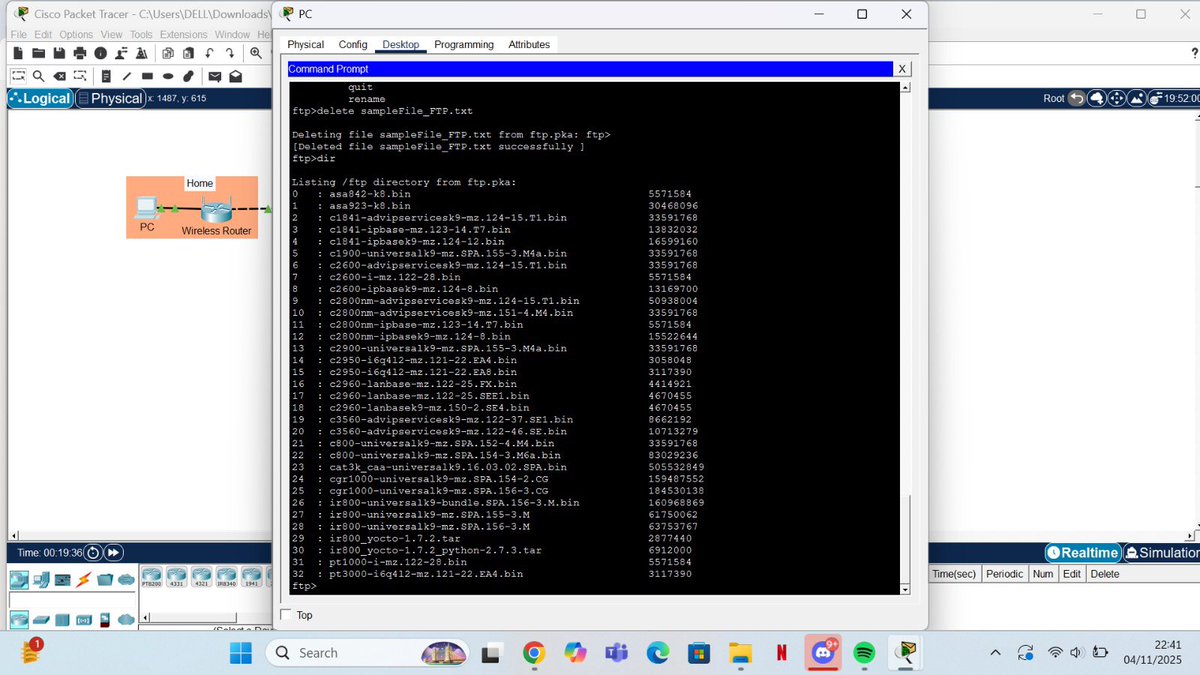
Task: Open the Tools menu
Action: [141, 34]
